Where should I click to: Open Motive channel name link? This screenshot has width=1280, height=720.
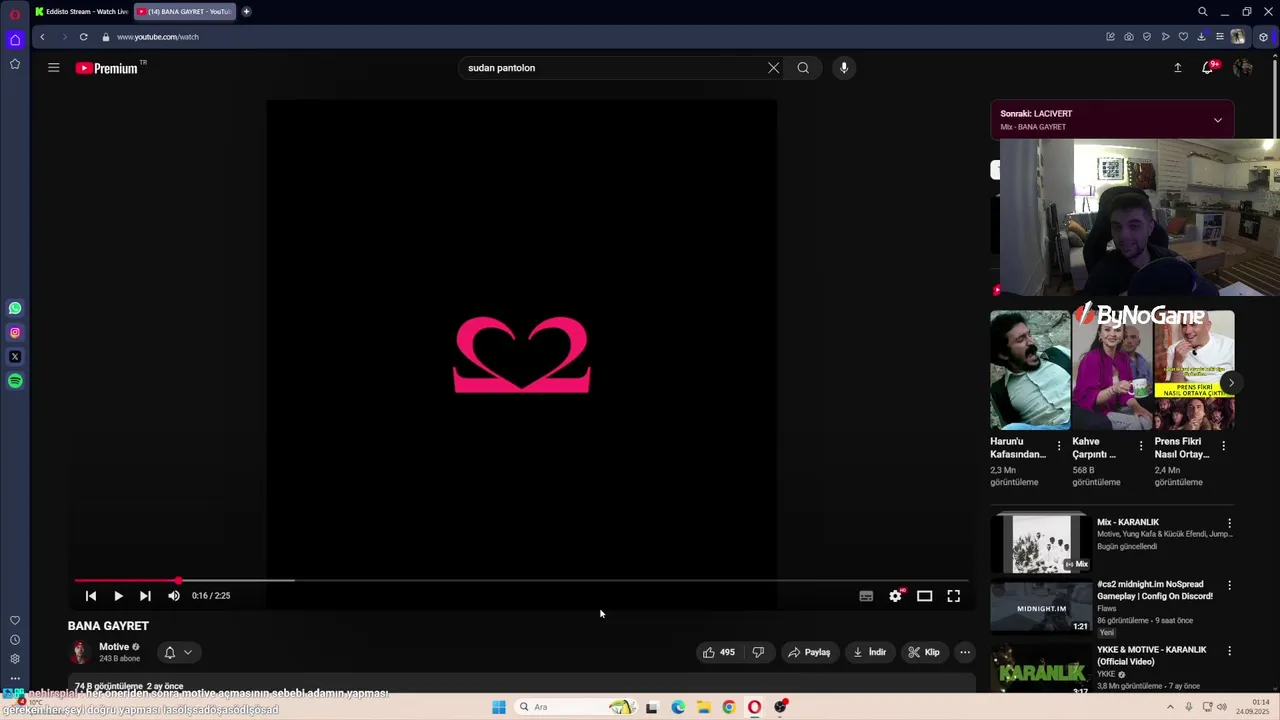114,647
